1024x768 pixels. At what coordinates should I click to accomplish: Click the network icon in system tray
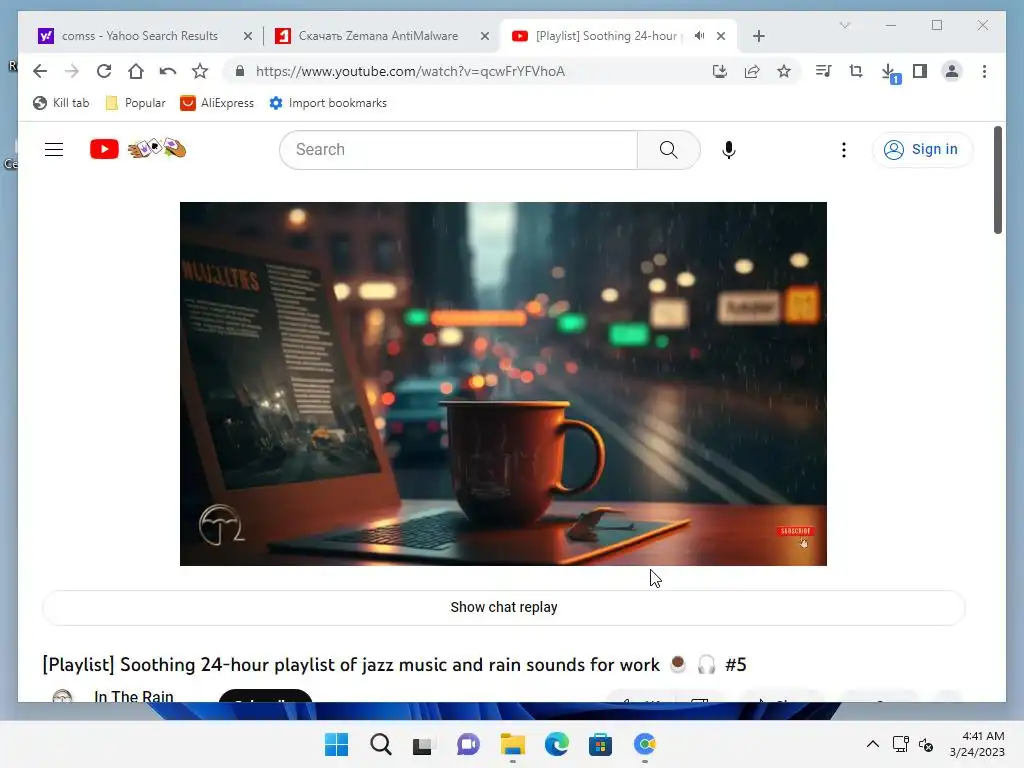click(901, 744)
